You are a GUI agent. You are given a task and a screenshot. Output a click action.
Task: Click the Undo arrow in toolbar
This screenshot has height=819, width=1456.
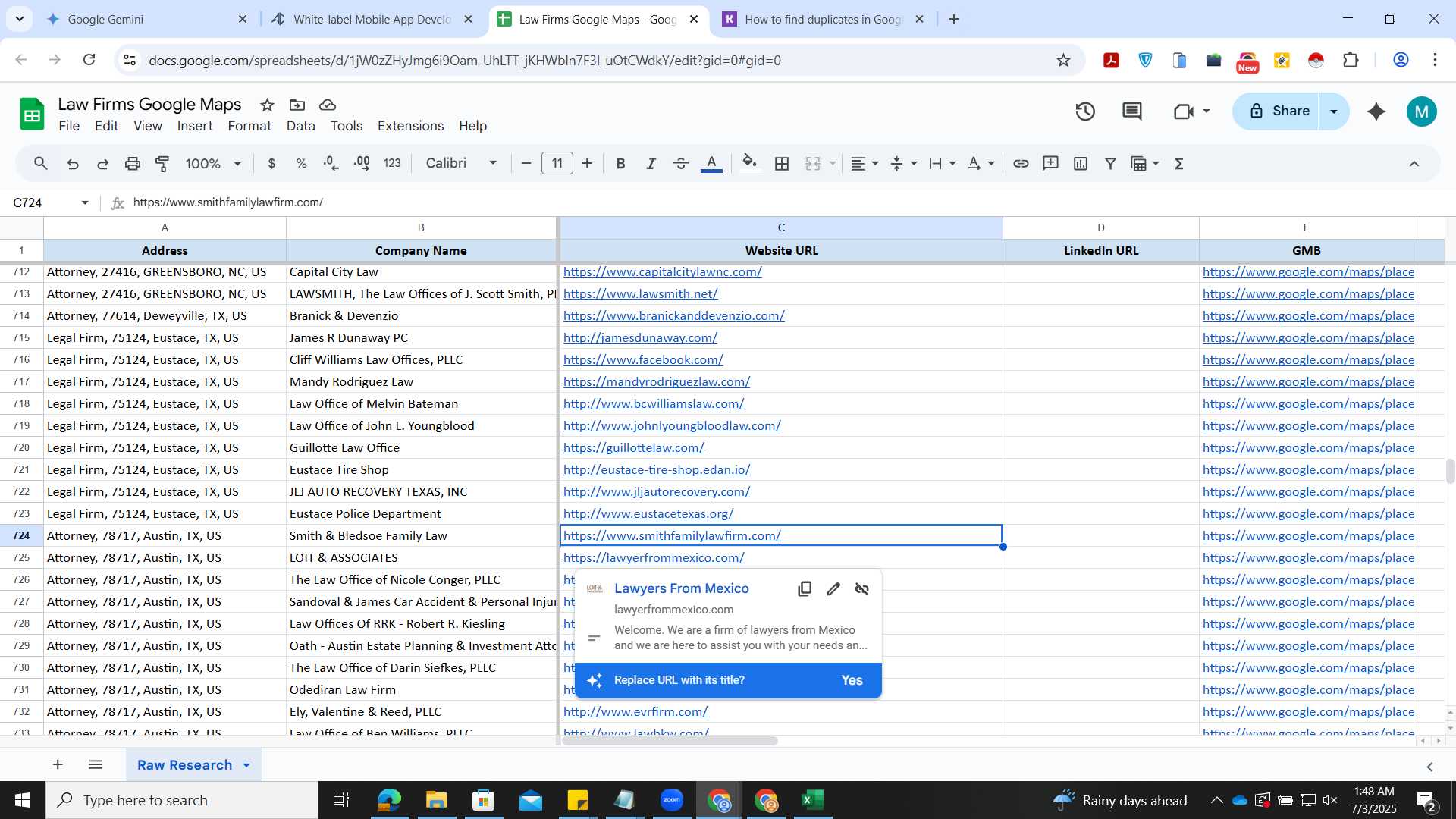(x=73, y=163)
